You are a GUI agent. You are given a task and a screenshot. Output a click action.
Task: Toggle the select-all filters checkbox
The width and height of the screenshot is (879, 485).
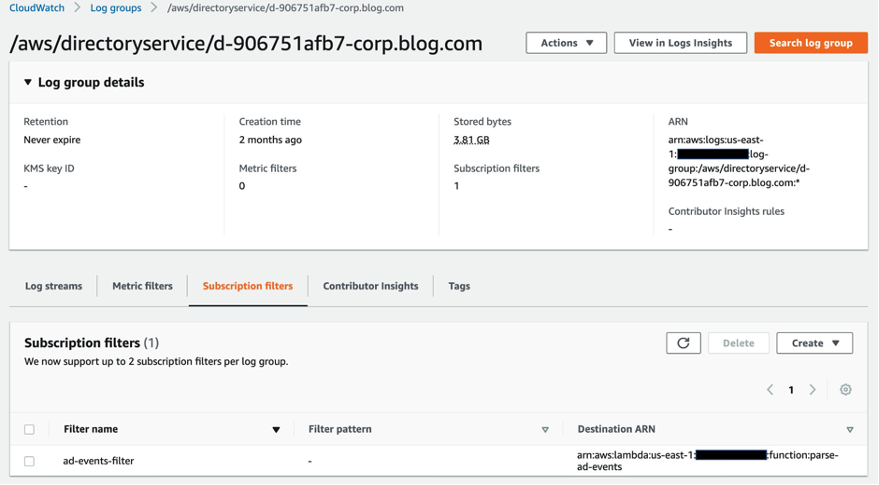(x=29, y=430)
